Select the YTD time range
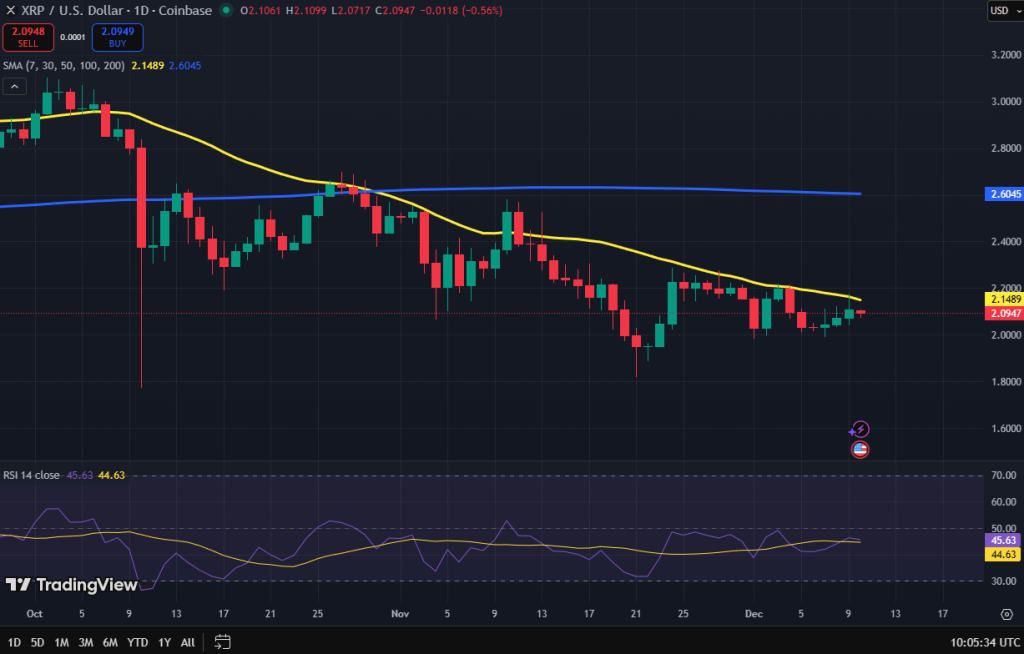This screenshot has height=654, width=1024. point(138,641)
